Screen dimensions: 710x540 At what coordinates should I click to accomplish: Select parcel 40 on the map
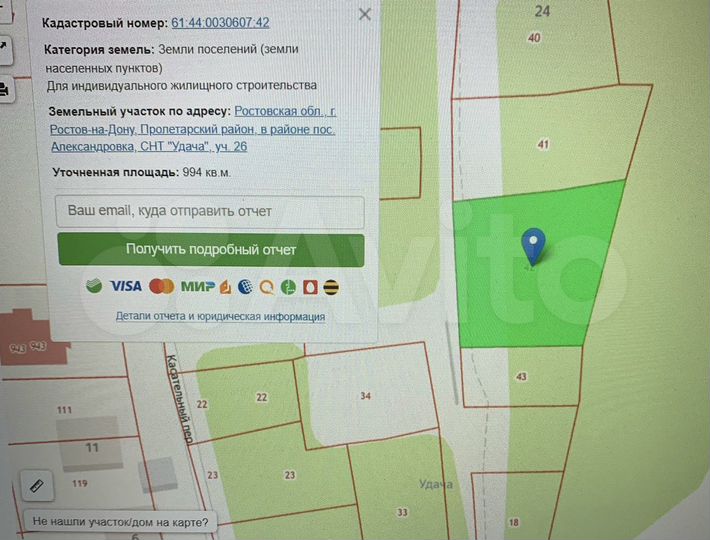click(x=534, y=38)
